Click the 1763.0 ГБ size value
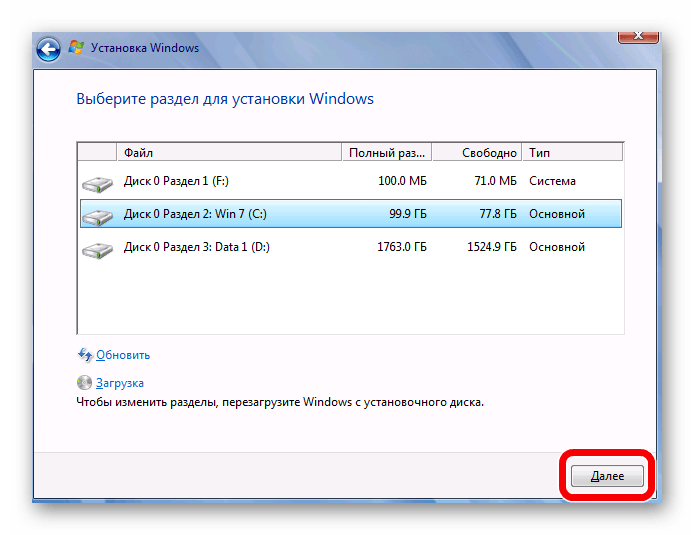This screenshot has height=535, width=698. pyautogui.click(x=402, y=247)
